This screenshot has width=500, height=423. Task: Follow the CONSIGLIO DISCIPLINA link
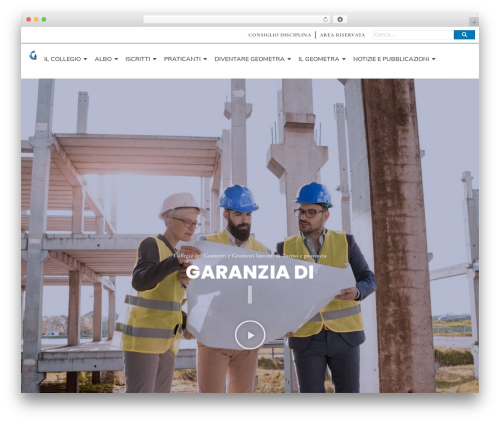[279, 35]
